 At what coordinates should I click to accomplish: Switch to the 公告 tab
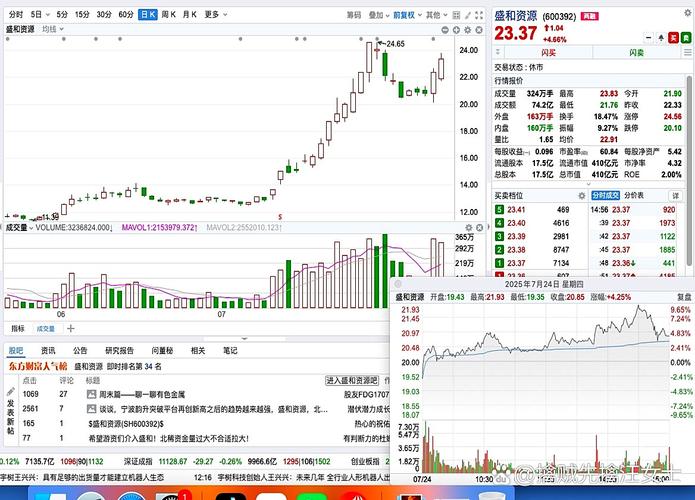[80, 351]
